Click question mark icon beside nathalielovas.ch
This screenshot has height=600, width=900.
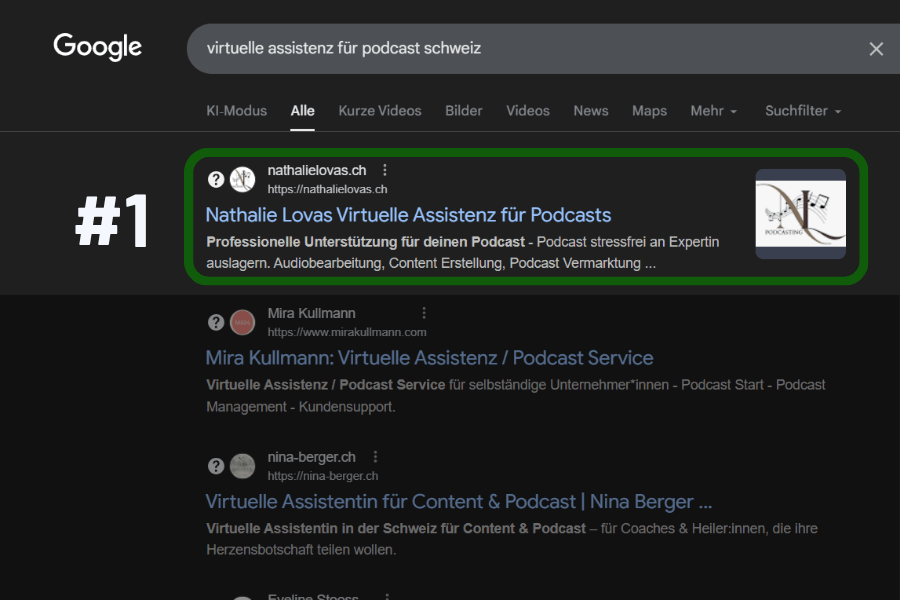click(x=216, y=180)
